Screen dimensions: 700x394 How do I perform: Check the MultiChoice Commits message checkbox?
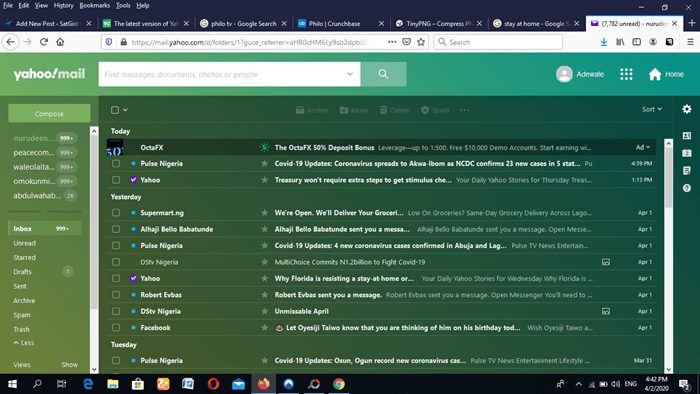pyautogui.click(x=116, y=262)
